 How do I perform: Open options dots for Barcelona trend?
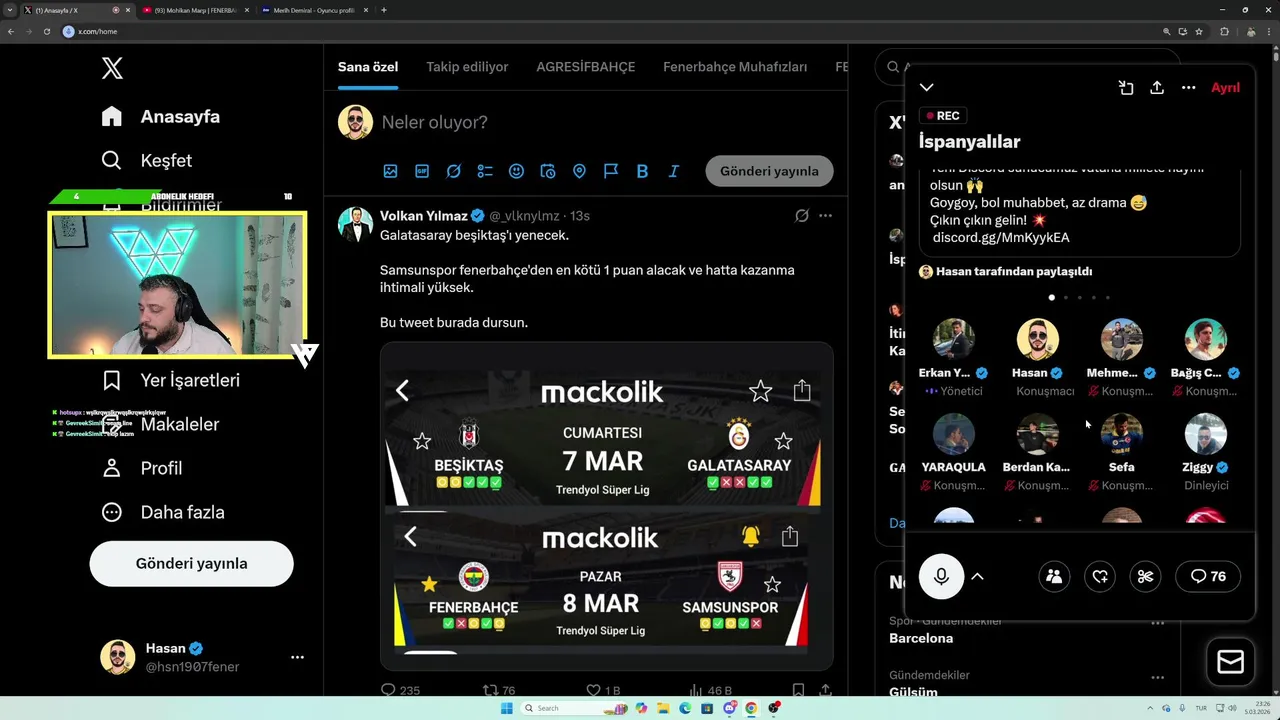(1157, 622)
